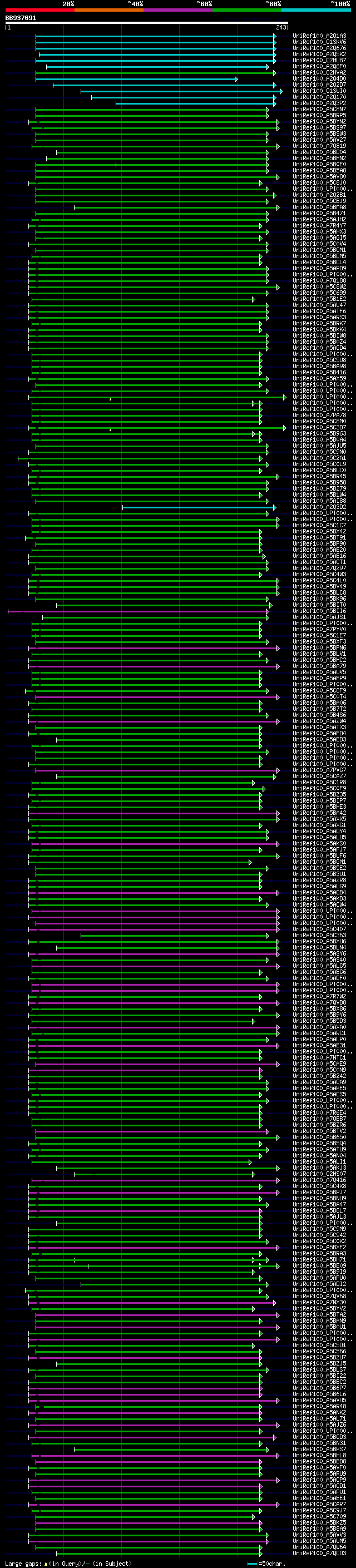Viewport: 356px width, 1568px height.
Task: Select hit label UniRef100_A5BN31
Action: [x=319, y=1443]
